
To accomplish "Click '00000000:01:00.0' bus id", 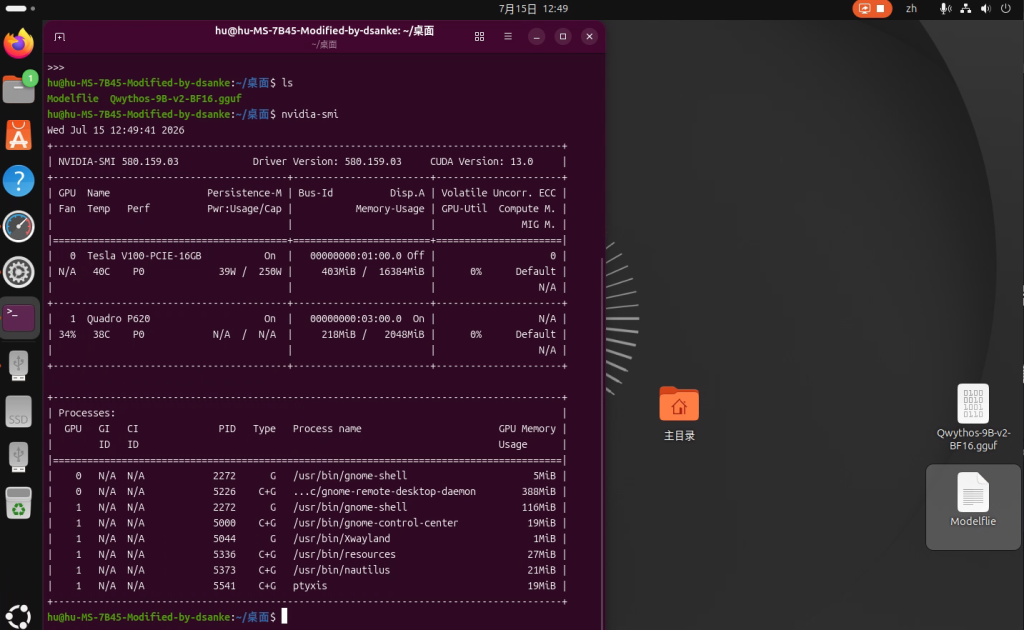I will point(356,256).
